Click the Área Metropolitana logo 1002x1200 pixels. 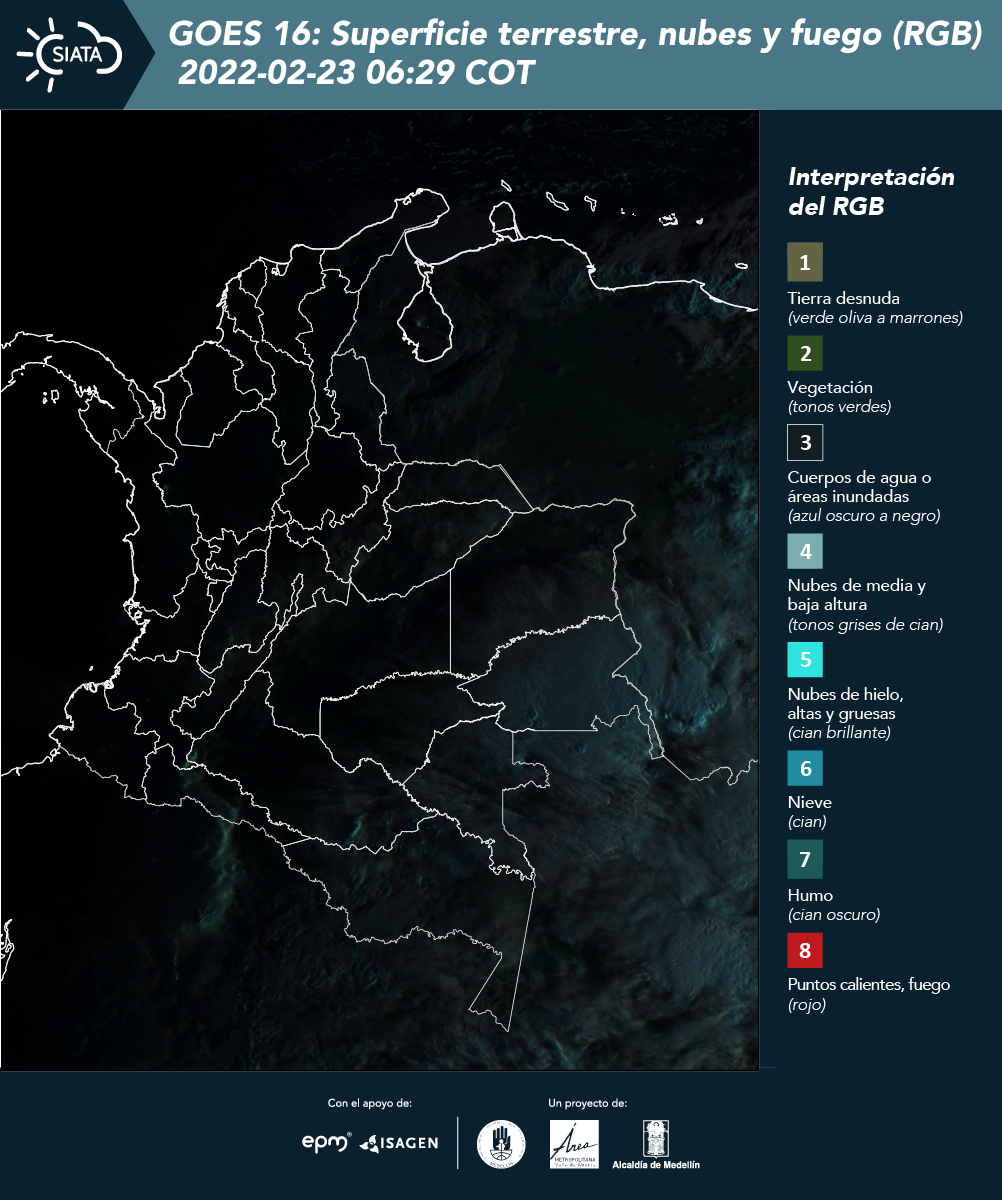[x=575, y=1144]
